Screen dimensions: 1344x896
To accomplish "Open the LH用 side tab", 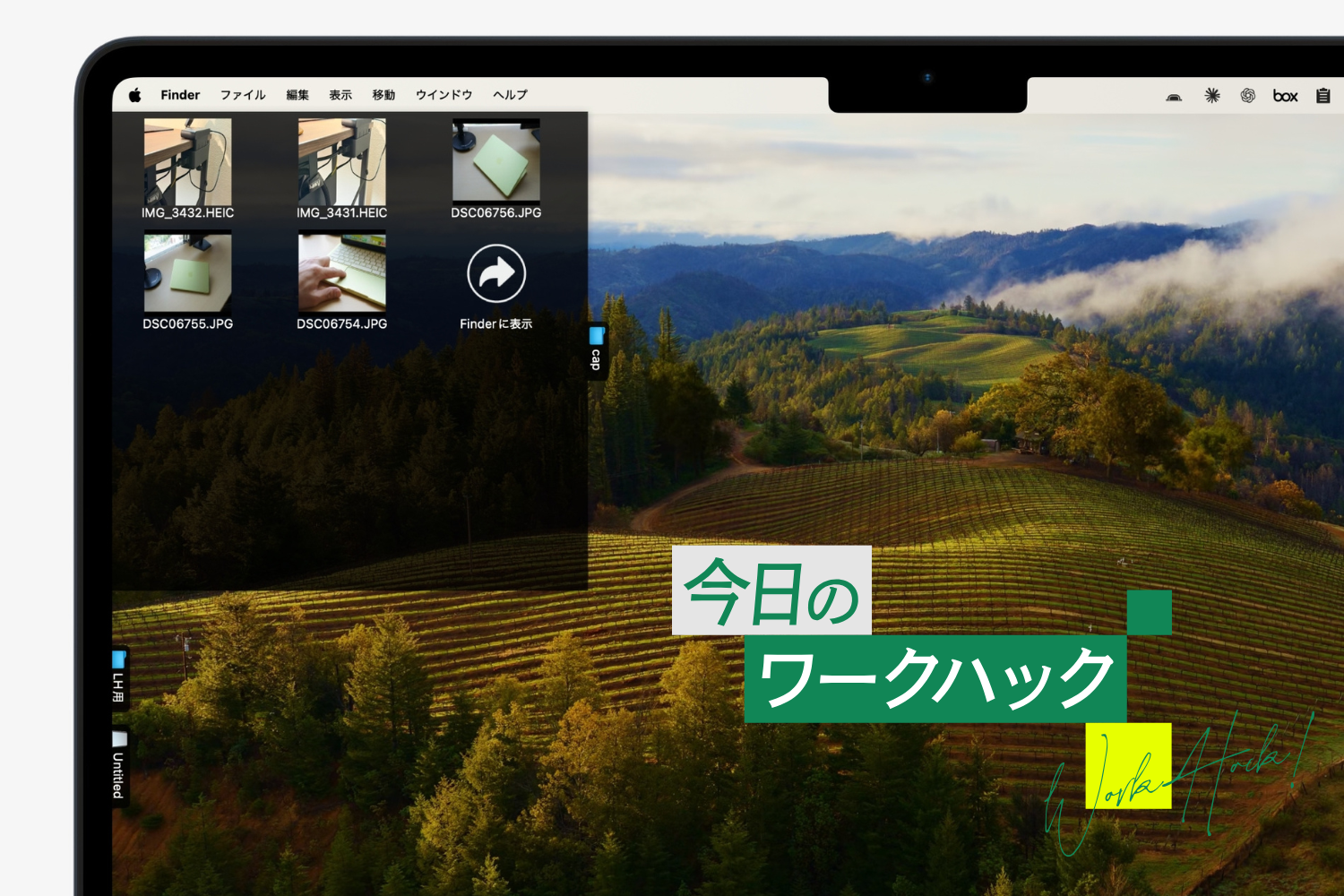I will click(119, 678).
